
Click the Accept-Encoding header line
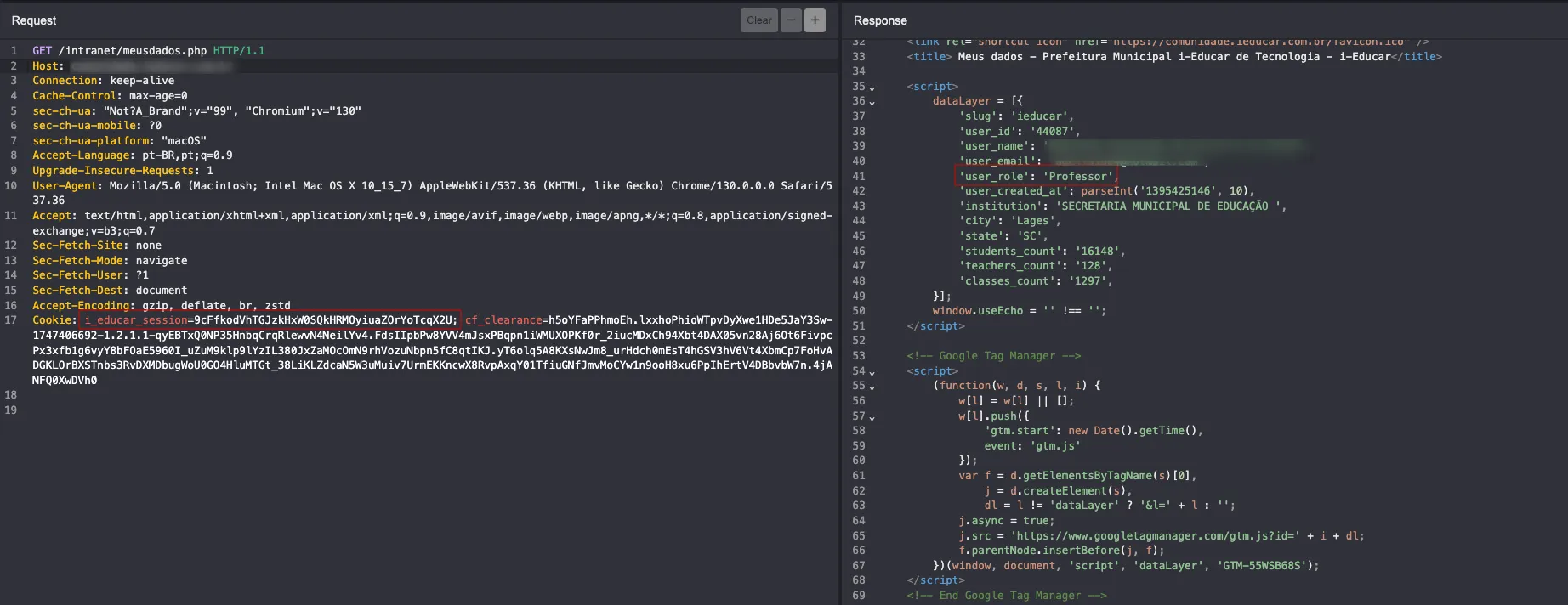162,306
